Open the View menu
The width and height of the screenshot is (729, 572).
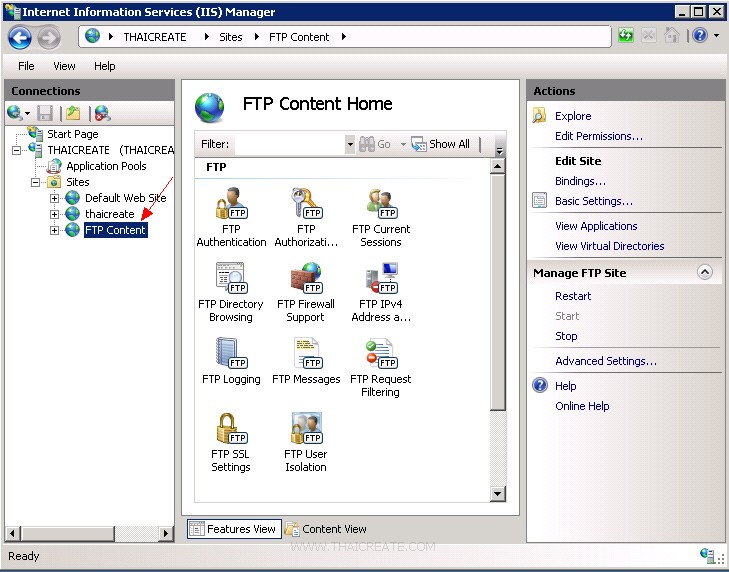click(x=64, y=66)
